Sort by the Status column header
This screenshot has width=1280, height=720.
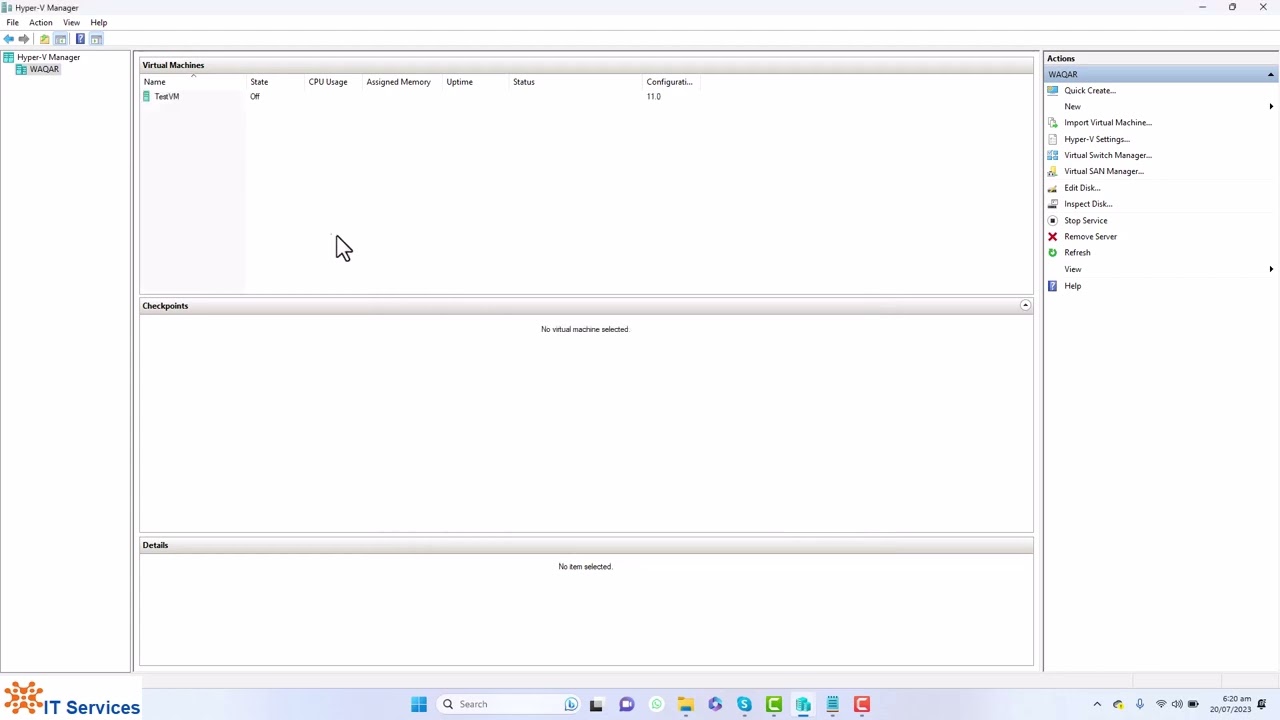click(x=575, y=82)
